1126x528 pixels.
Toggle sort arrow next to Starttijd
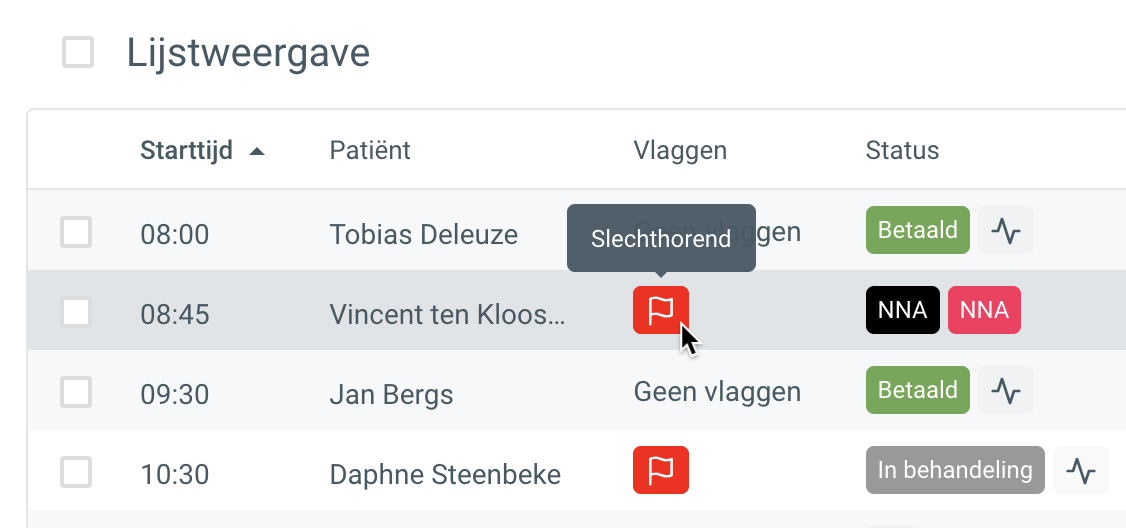256,152
